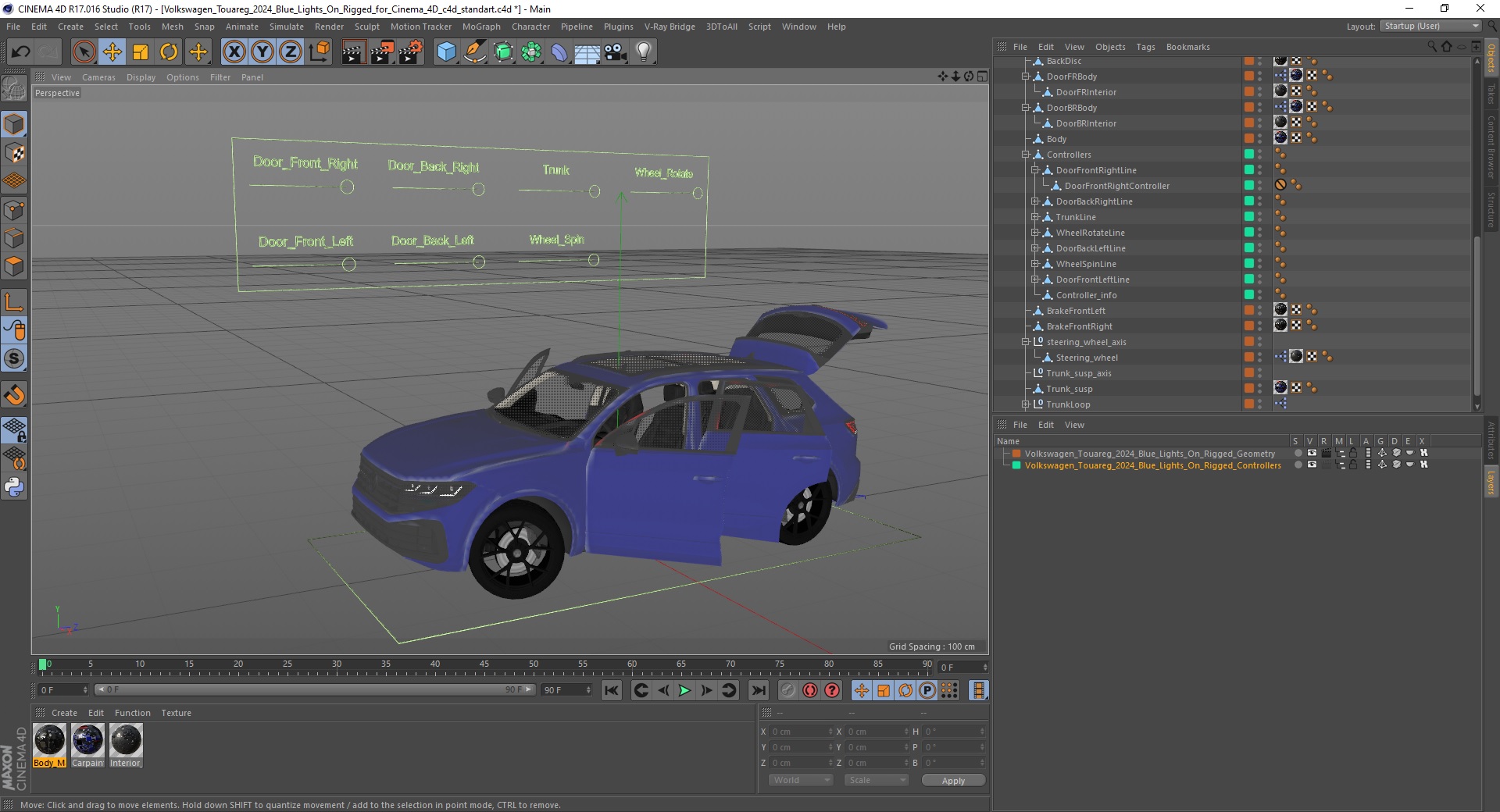Viewport: 1500px width, 812px height.
Task: Open Object Manager Tags menu
Action: pyautogui.click(x=1145, y=47)
